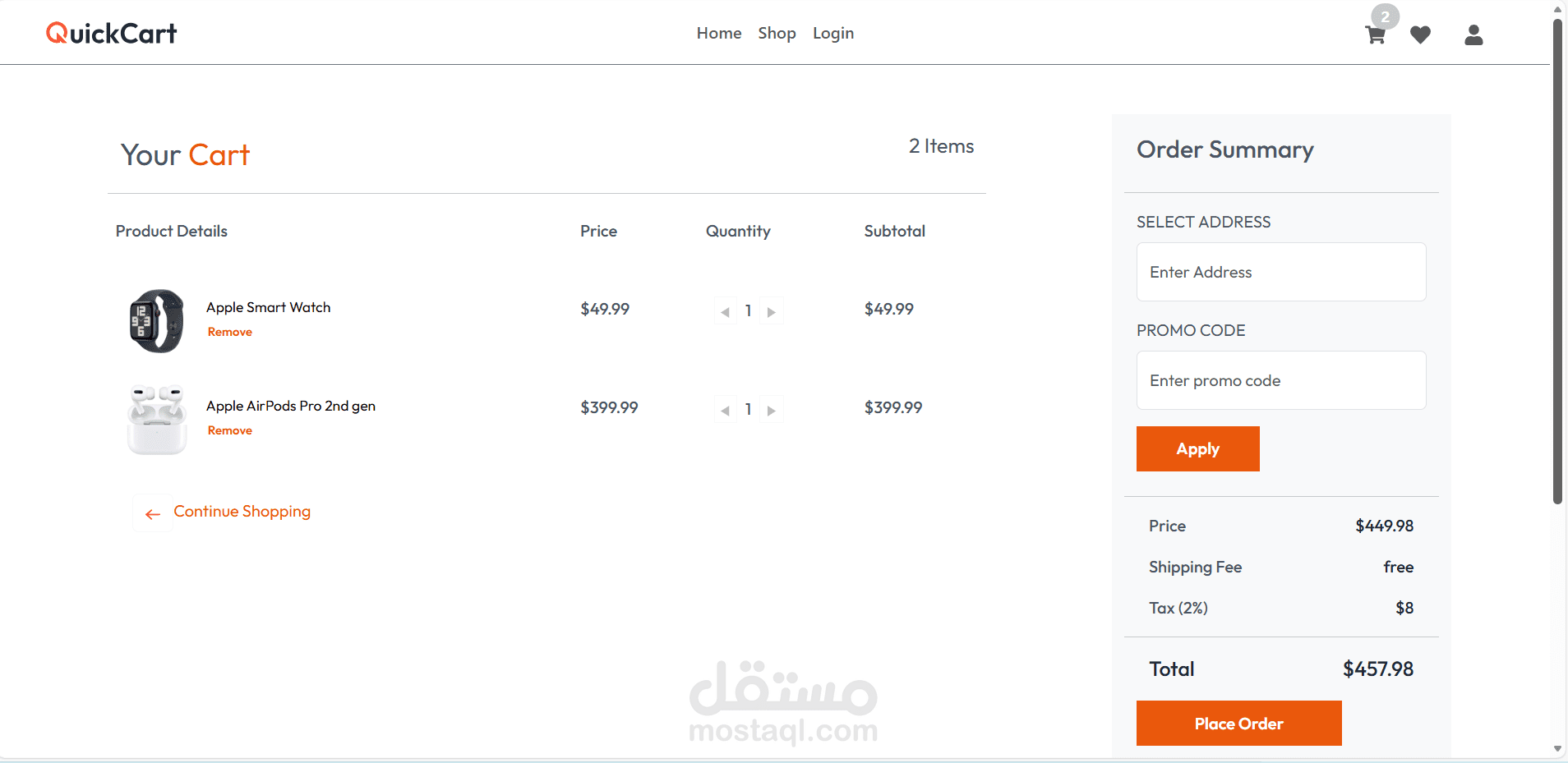The height and width of the screenshot is (763, 1568).
Task: Click the 2 Items count text
Action: coord(941,146)
